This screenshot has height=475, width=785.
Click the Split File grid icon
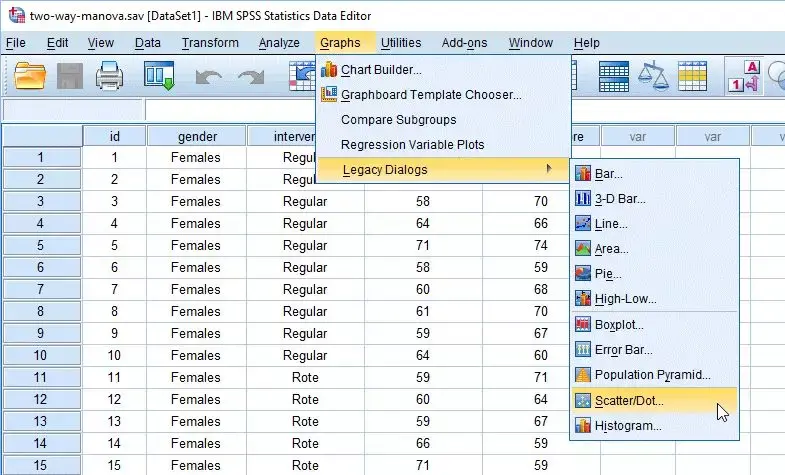click(614, 77)
